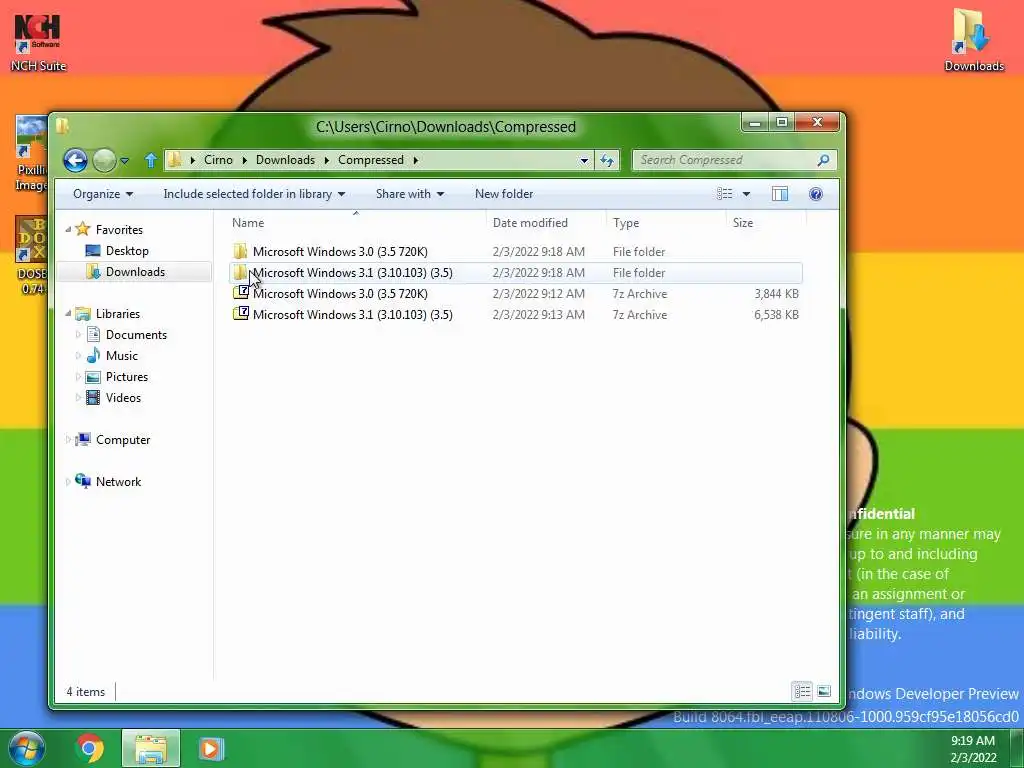Select the Microsoft Windows 3.0 (3.5 720K) folder icon

coord(240,251)
